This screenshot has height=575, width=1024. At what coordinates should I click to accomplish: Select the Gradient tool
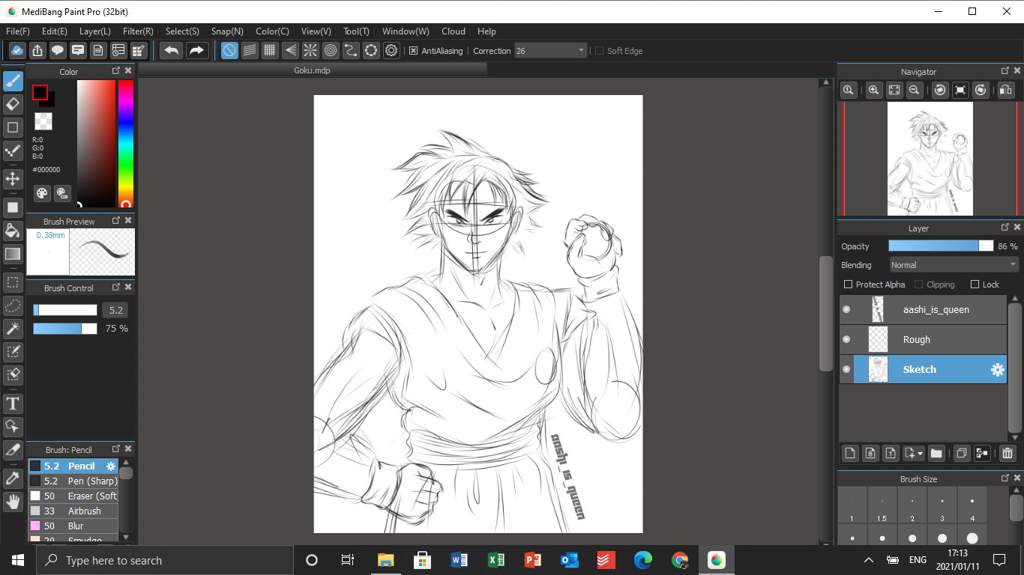pos(13,254)
